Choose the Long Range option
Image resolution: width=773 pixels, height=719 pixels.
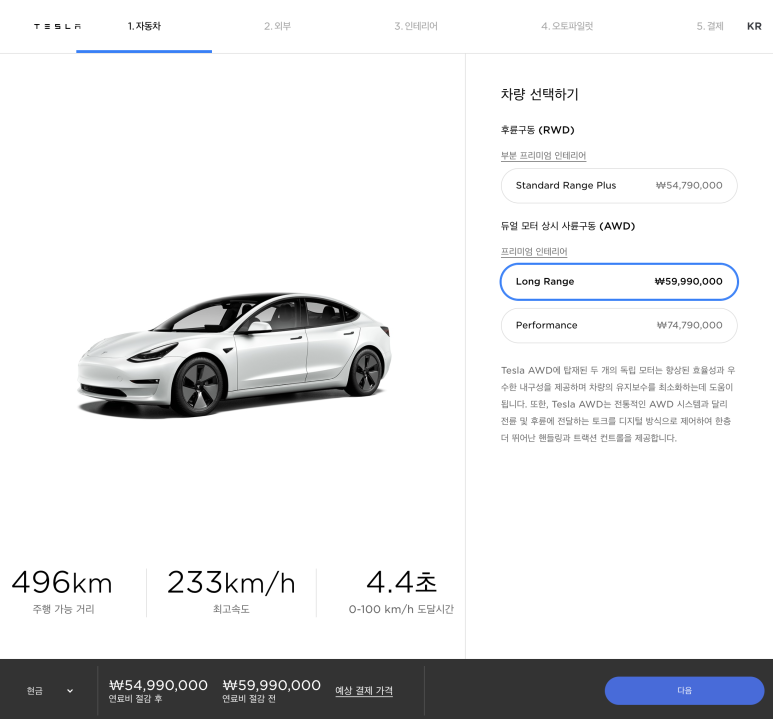[x=619, y=282]
